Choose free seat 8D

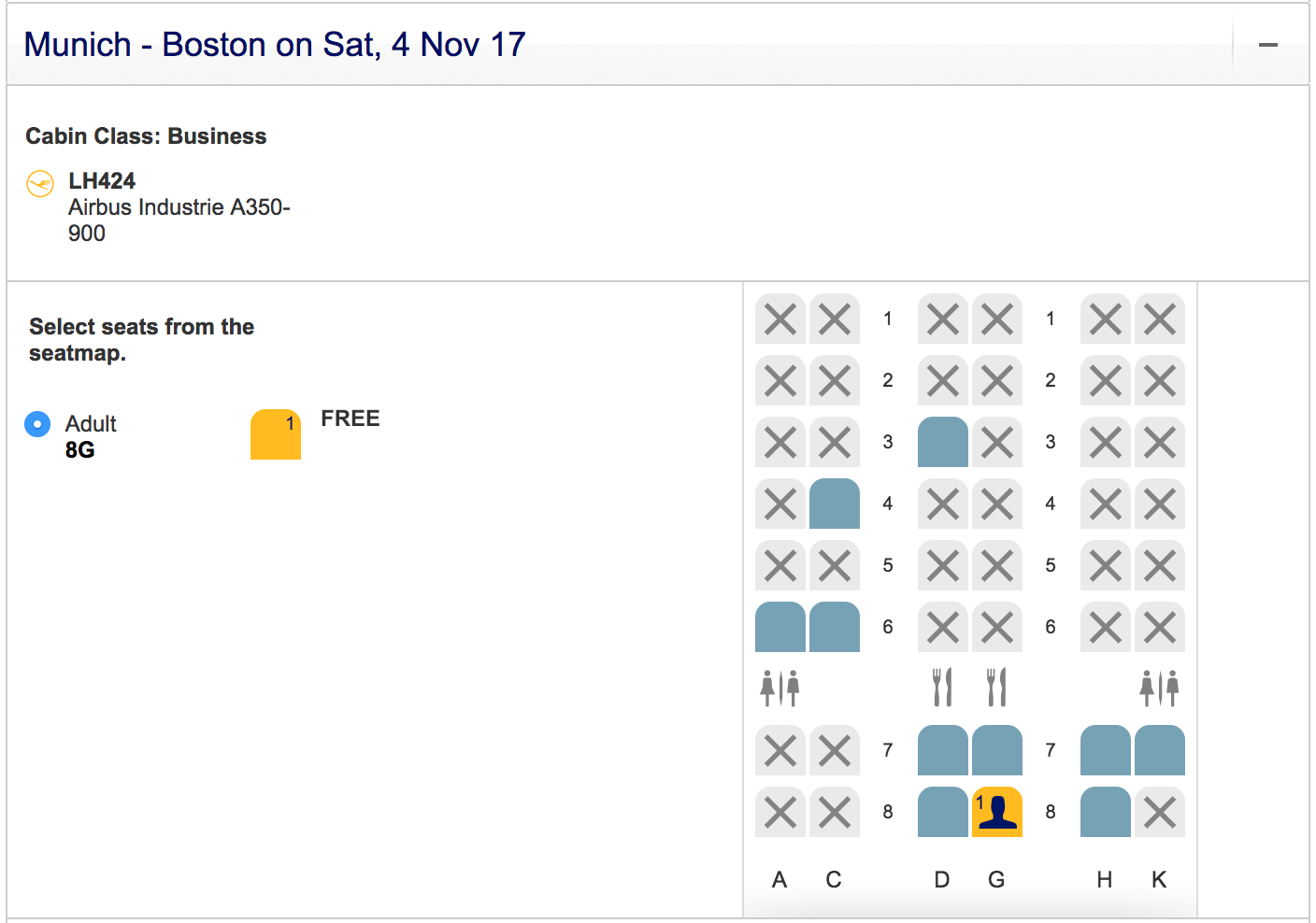point(942,812)
